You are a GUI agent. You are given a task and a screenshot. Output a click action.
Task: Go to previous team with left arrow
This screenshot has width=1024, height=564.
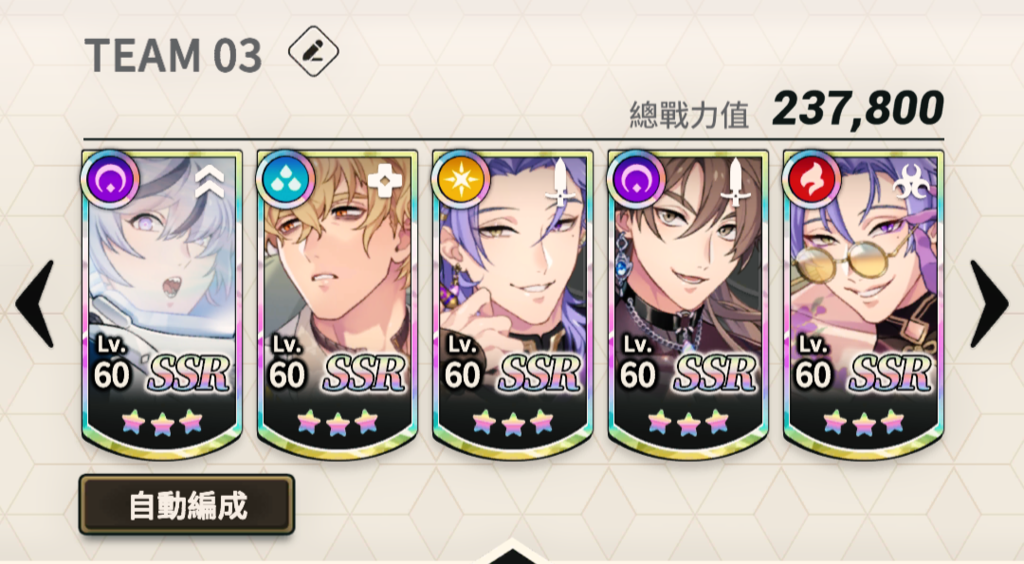tap(35, 304)
